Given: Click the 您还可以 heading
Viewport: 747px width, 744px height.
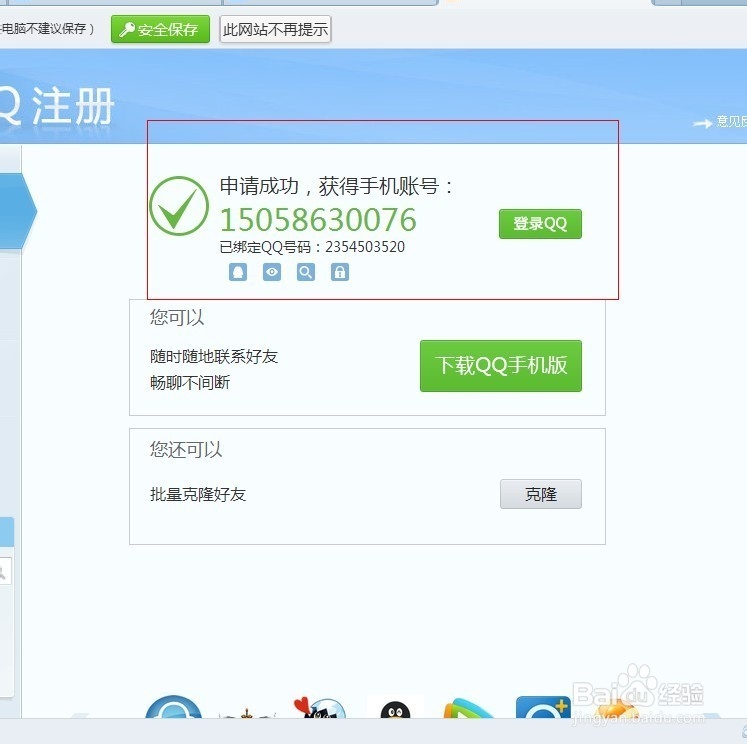Looking at the screenshot, I should 186,449.
